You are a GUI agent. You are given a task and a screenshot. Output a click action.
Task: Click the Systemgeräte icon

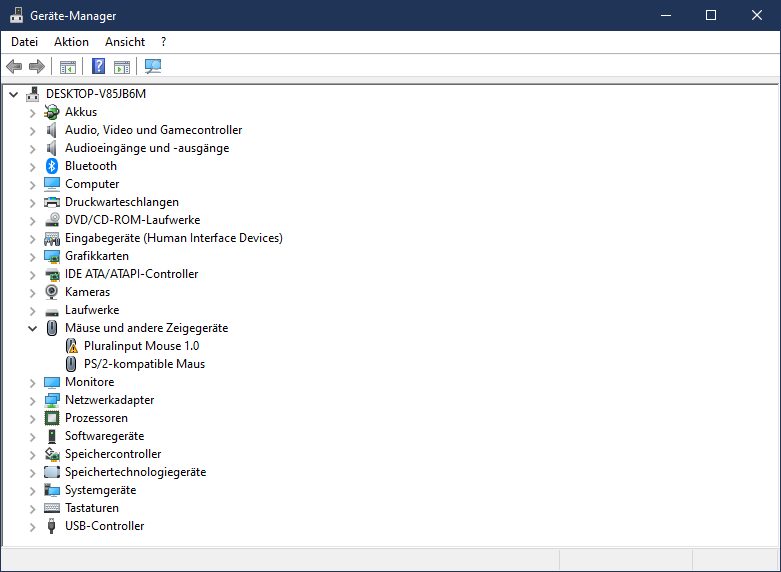pos(52,490)
